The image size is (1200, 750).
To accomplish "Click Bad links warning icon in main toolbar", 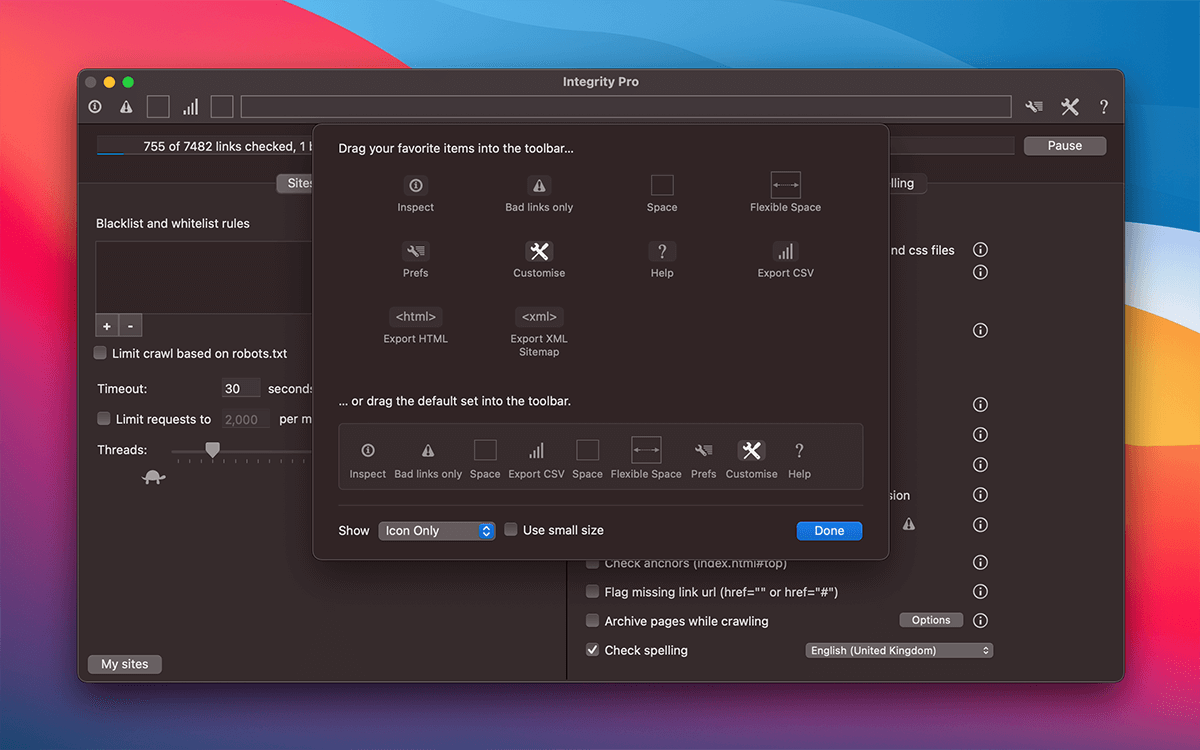I will (126, 107).
